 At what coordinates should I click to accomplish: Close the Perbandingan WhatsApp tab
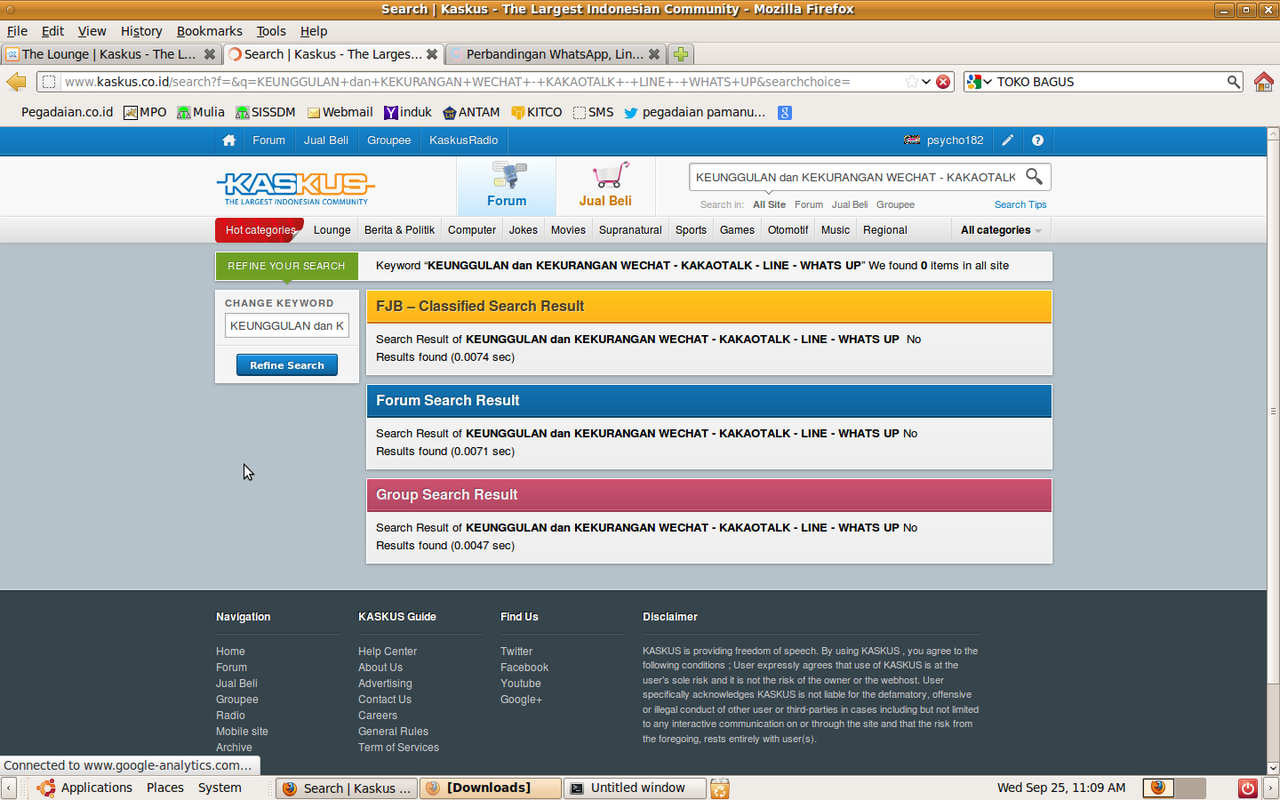[654, 54]
